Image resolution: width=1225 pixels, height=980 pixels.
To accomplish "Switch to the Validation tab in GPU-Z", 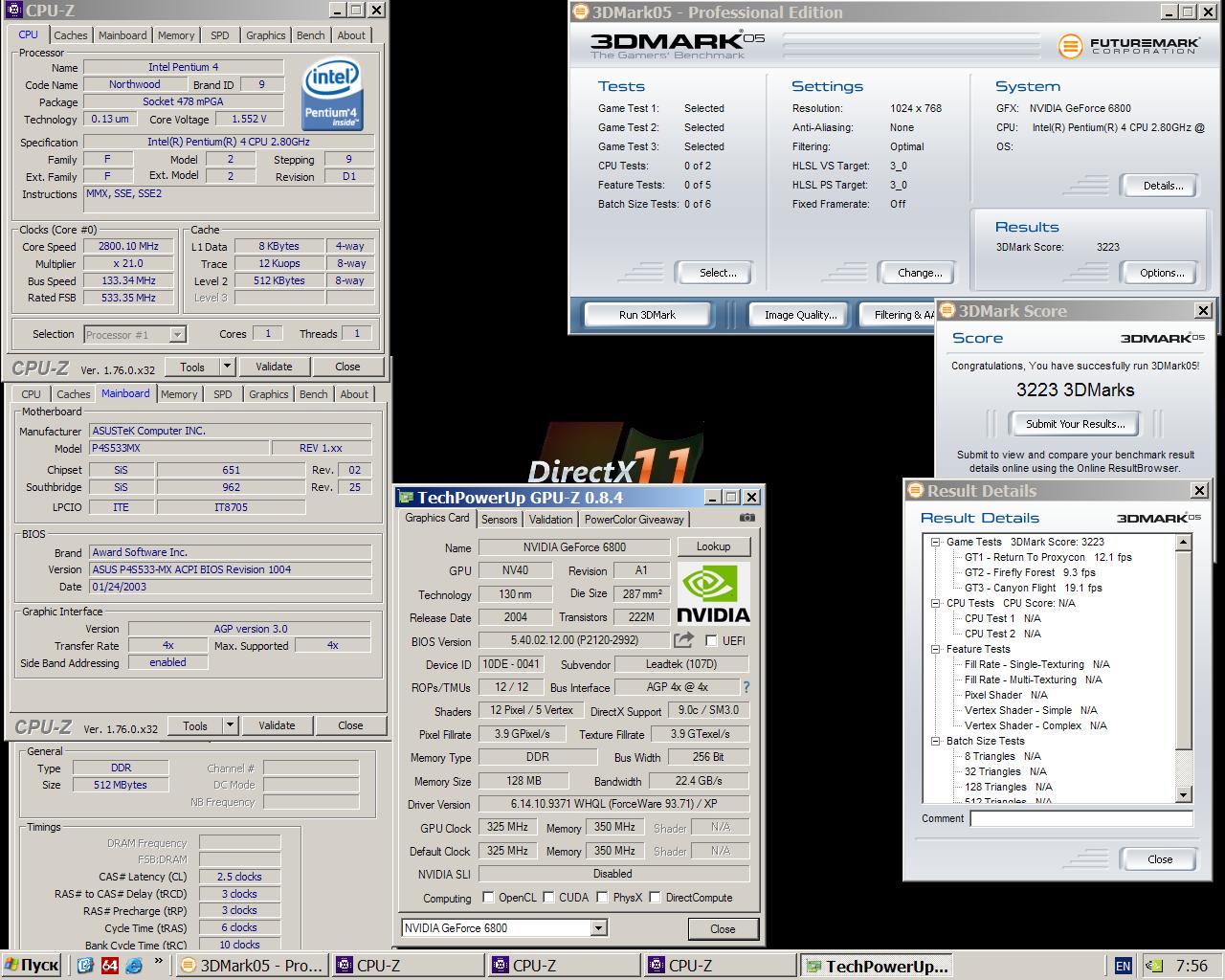I will click(551, 520).
